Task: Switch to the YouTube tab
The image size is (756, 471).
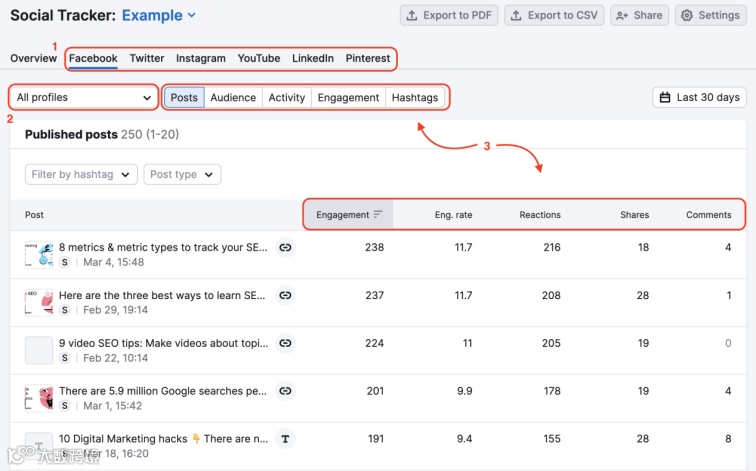Action: click(259, 58)
